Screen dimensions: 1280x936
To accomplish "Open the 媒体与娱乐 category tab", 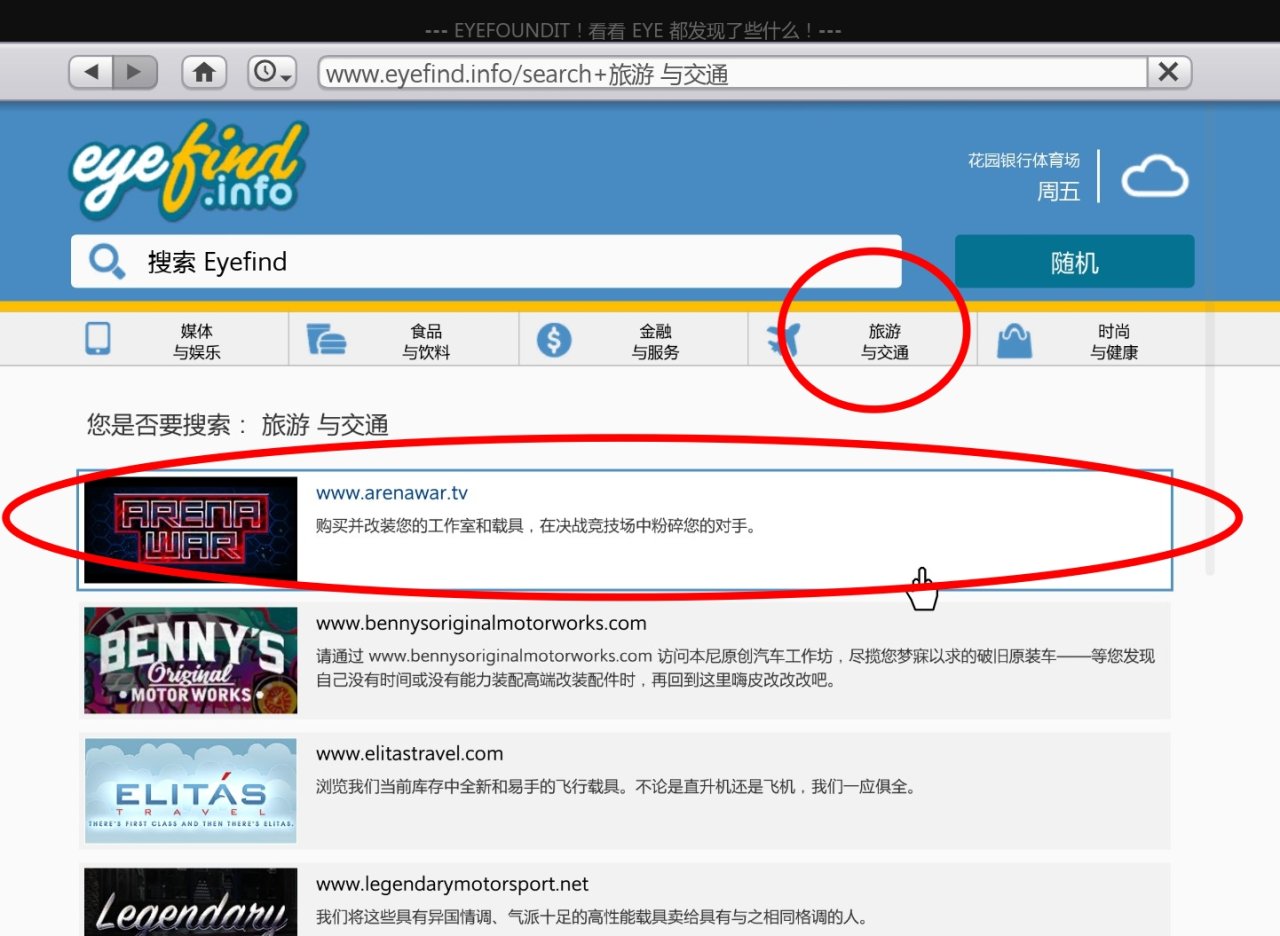I will [x=175, y=341].
